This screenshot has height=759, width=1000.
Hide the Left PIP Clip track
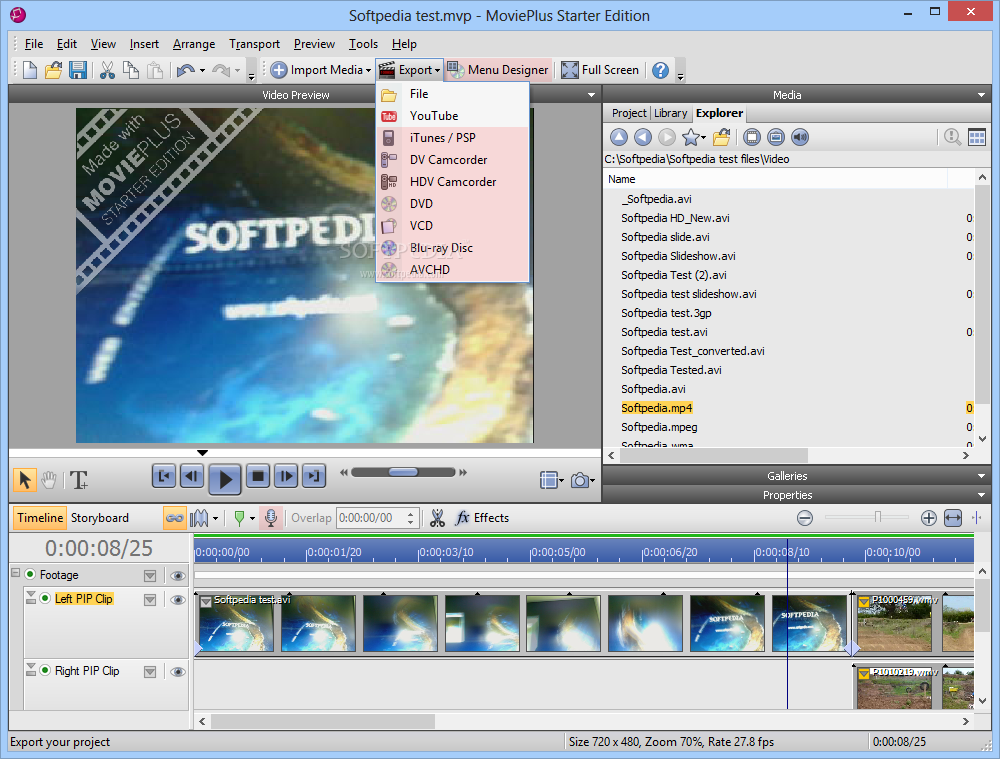point(178,600)
